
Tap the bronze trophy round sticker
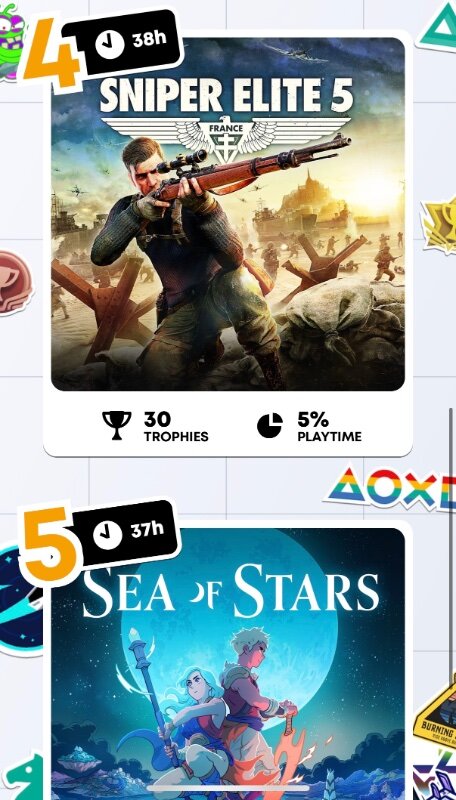click(x=14, y=283)
